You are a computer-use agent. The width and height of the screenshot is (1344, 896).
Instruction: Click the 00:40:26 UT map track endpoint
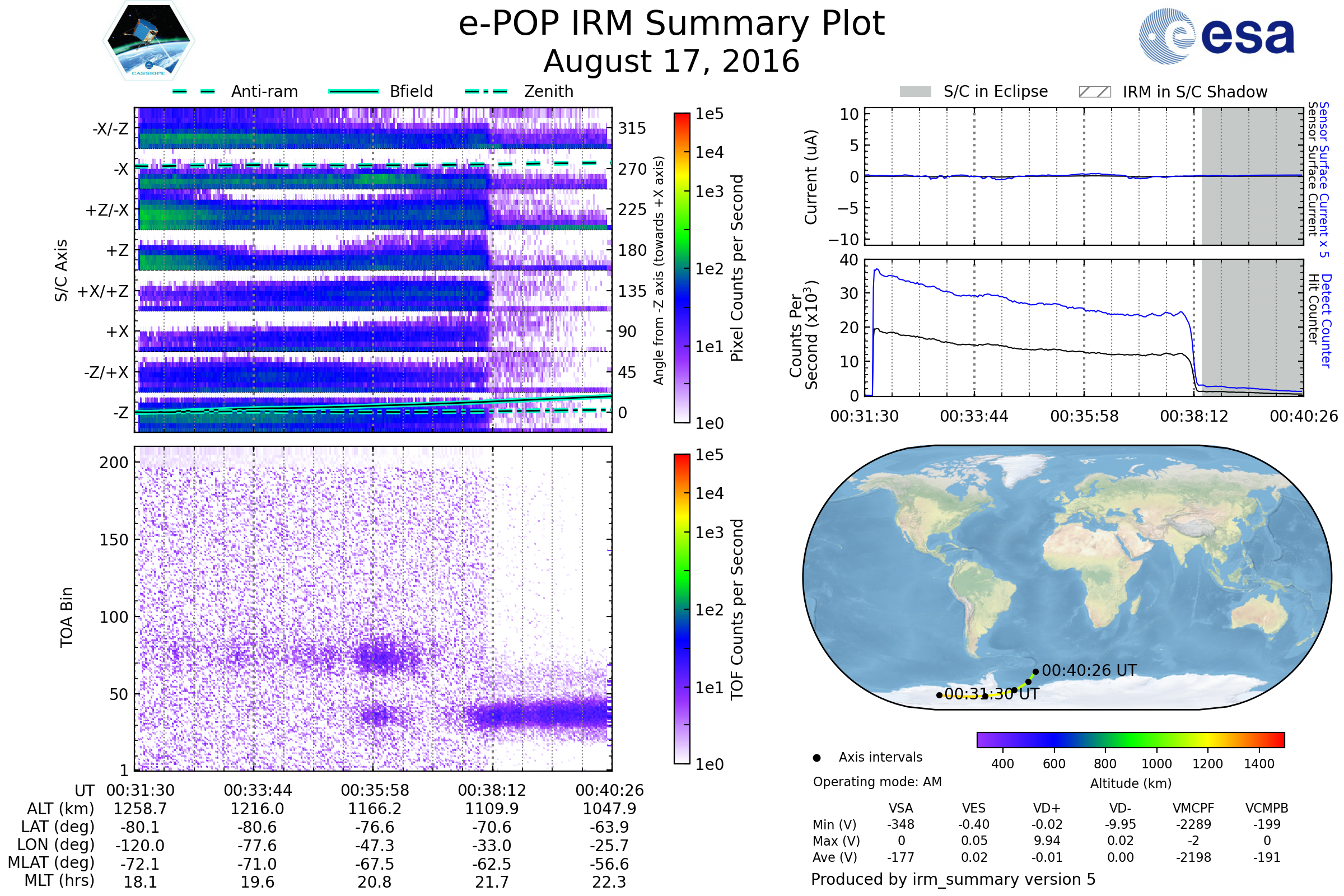click(x=1035, y=672)
